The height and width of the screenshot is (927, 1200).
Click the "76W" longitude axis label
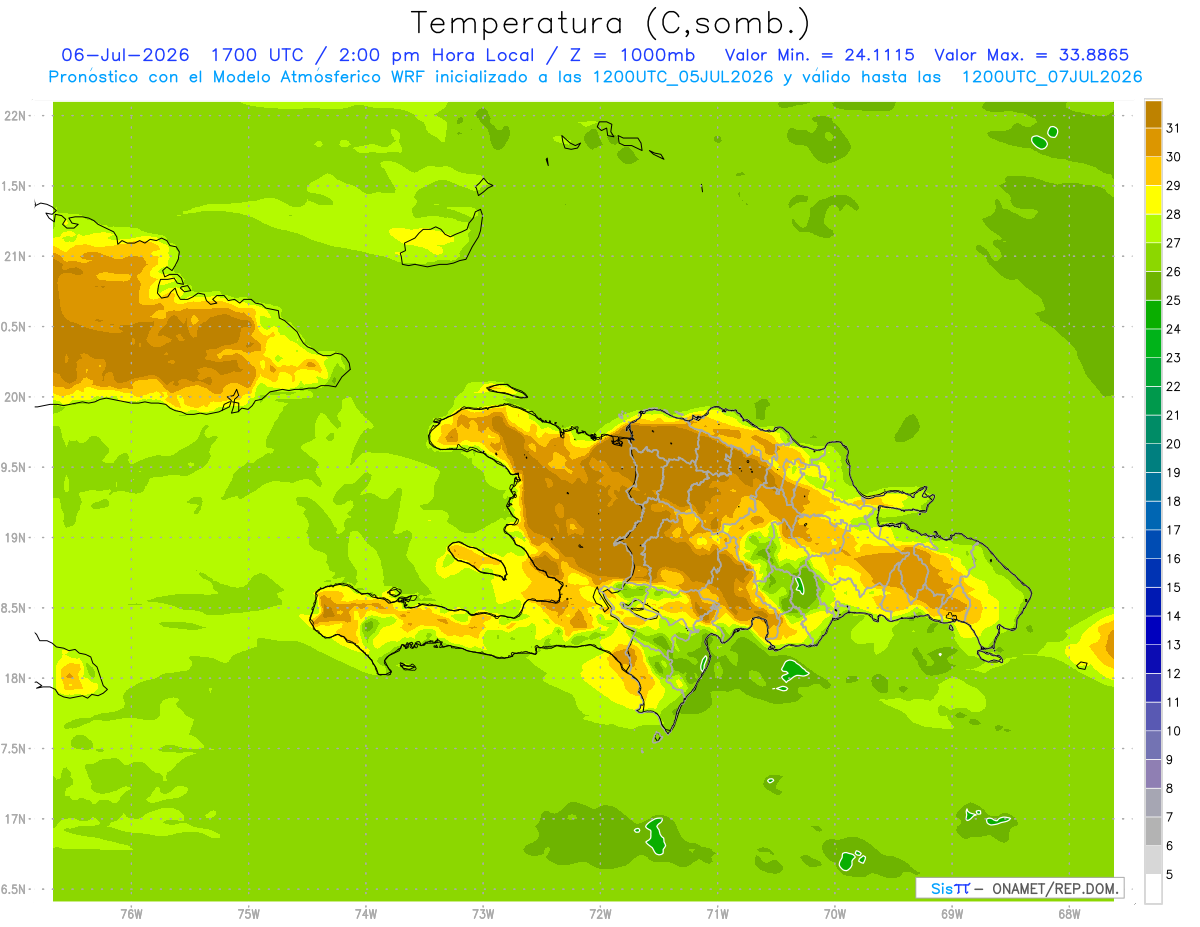(131, 914)
